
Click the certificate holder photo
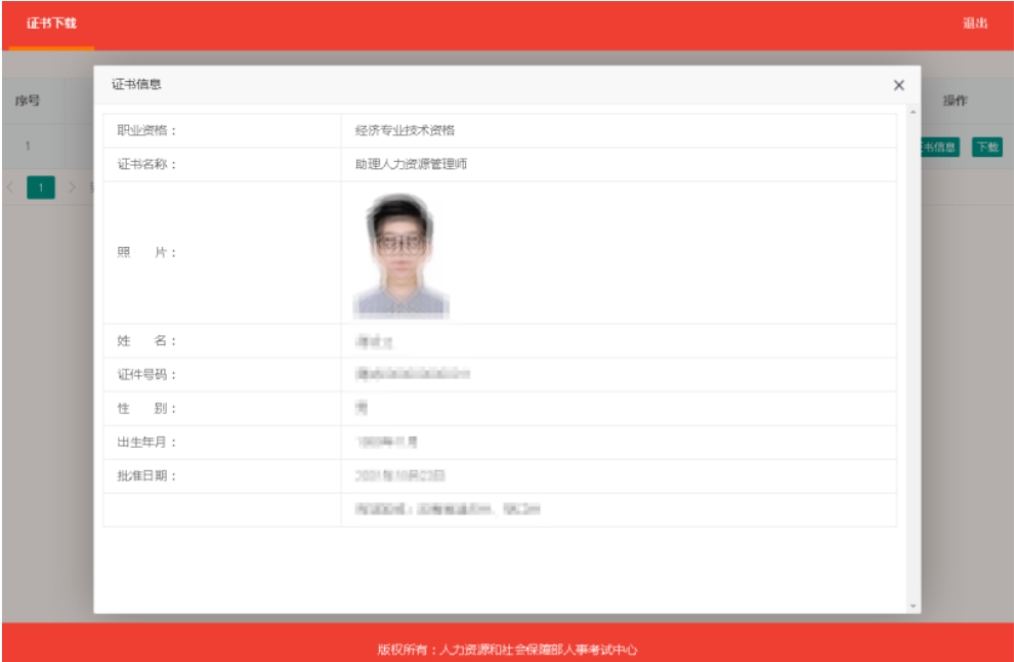click(x=401, y=255)
